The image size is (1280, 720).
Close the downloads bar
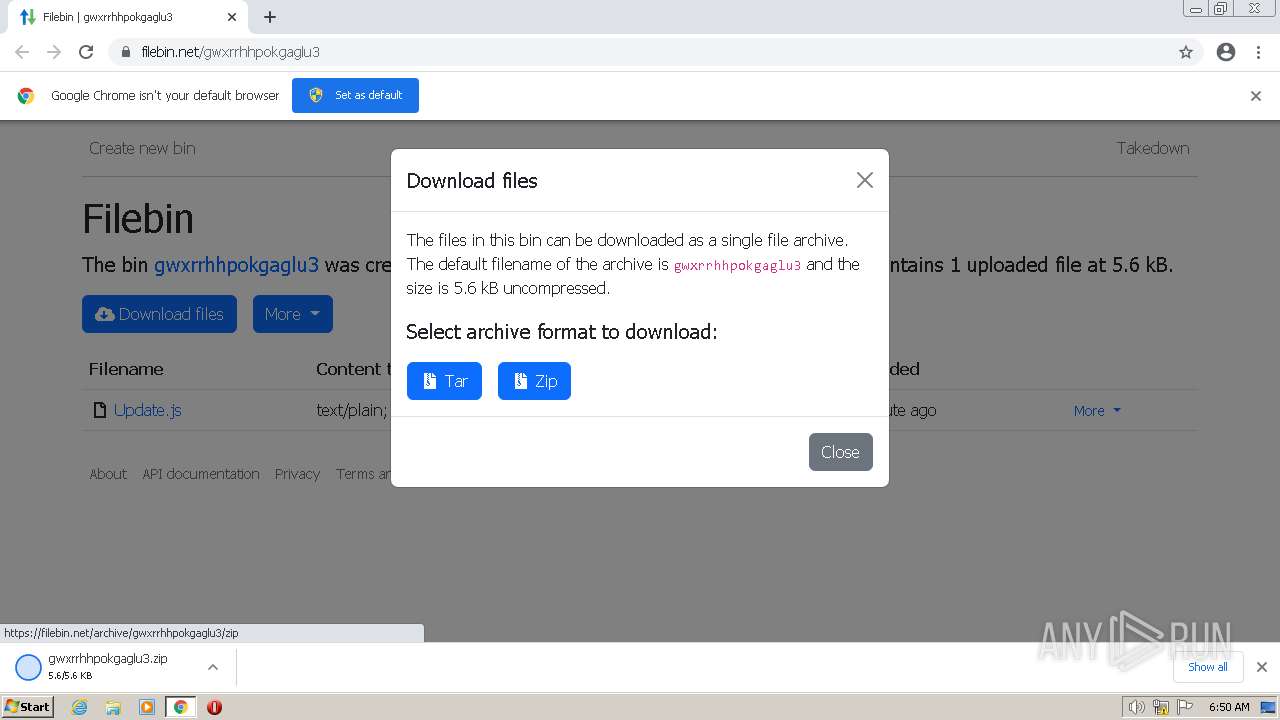click(1262, 667)
